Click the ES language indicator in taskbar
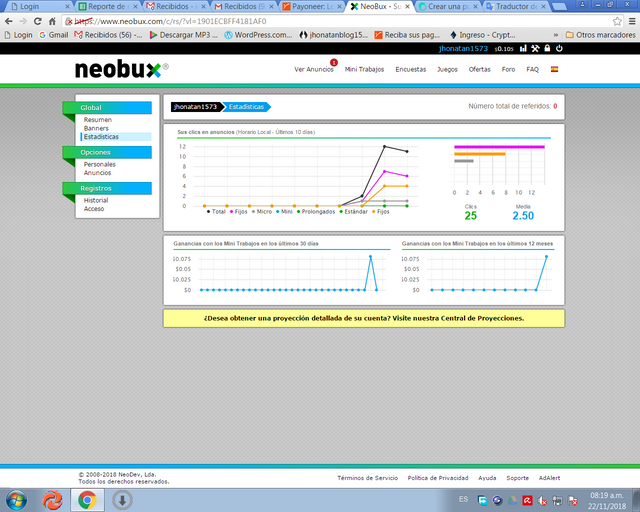The width and height of the screenshot is (640, 512). click(x=463, y=499)
